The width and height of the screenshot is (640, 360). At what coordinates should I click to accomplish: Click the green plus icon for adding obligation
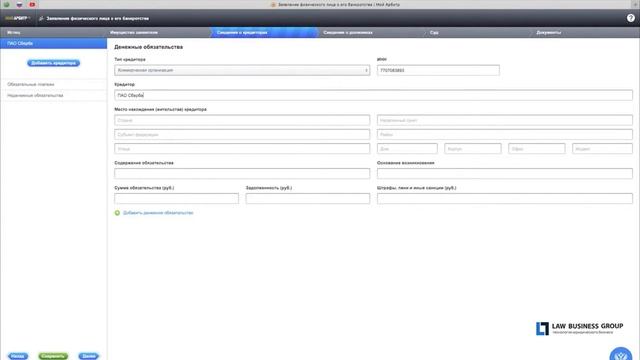[117, 213]
